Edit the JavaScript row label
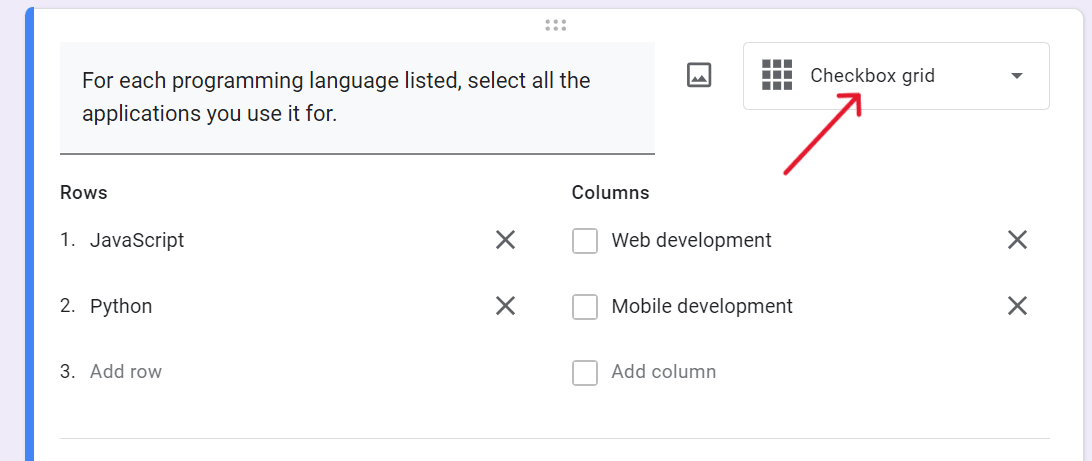 coord(137,240)
